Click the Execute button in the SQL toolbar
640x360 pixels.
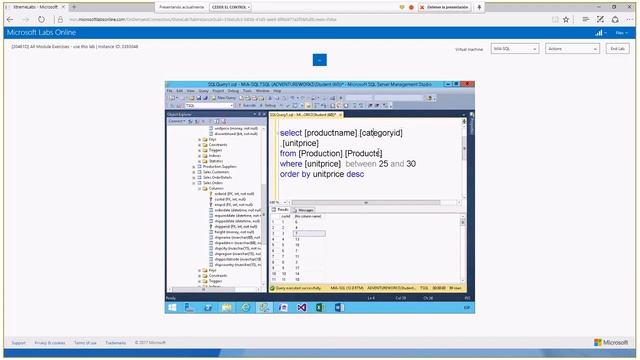click(x=247, y=105)
